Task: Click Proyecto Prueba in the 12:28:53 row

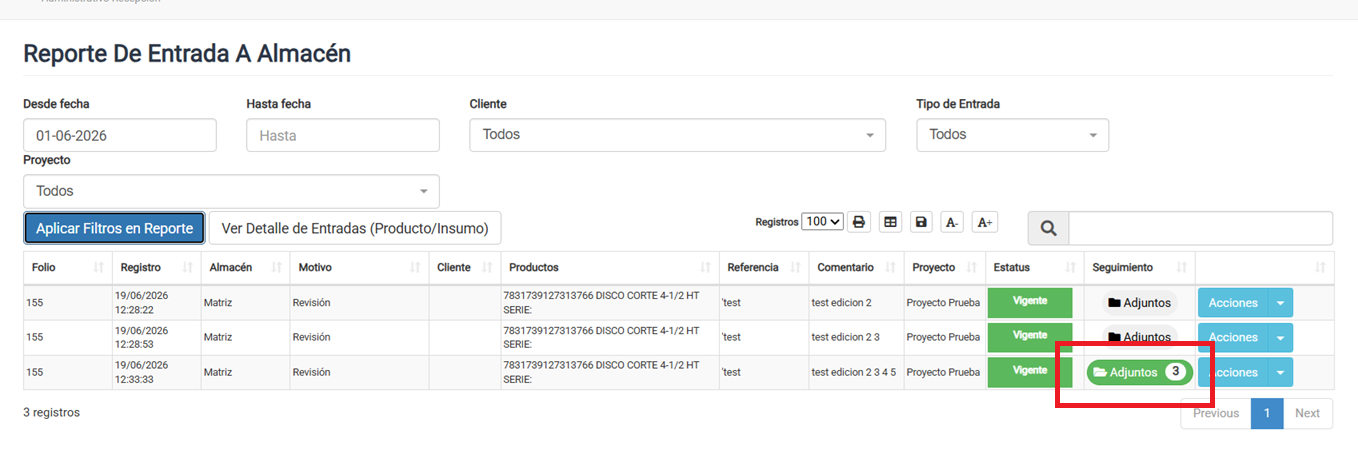Action: 943,337
